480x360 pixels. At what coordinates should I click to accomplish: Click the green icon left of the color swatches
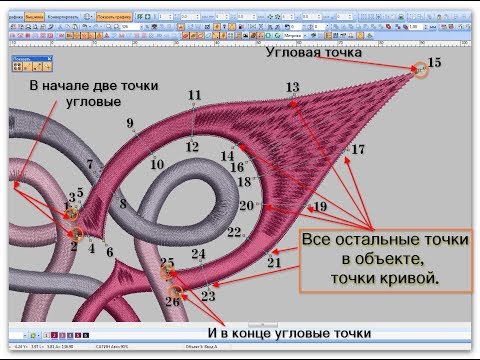pos(33,335)
